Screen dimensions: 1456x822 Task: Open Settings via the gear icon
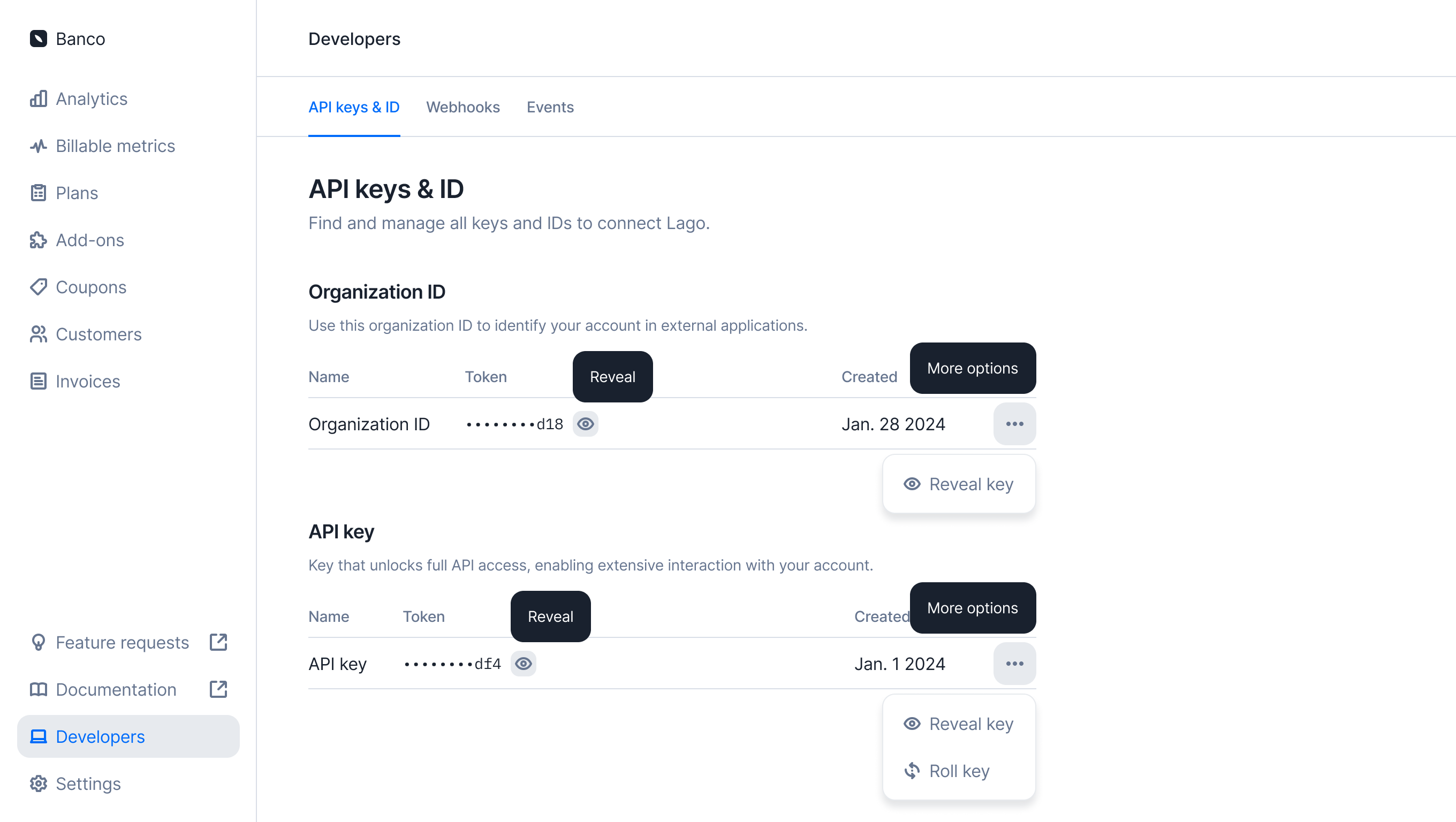coord(39,783)
